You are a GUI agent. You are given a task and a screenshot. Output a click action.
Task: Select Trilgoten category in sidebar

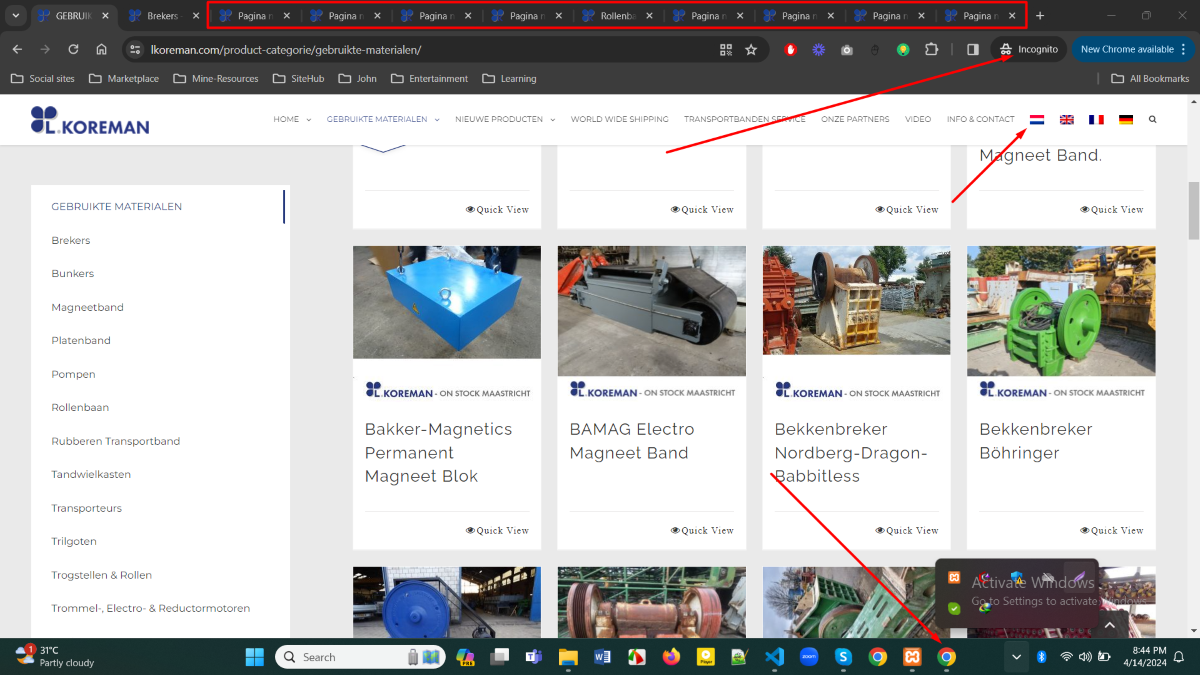click(74, 541)
